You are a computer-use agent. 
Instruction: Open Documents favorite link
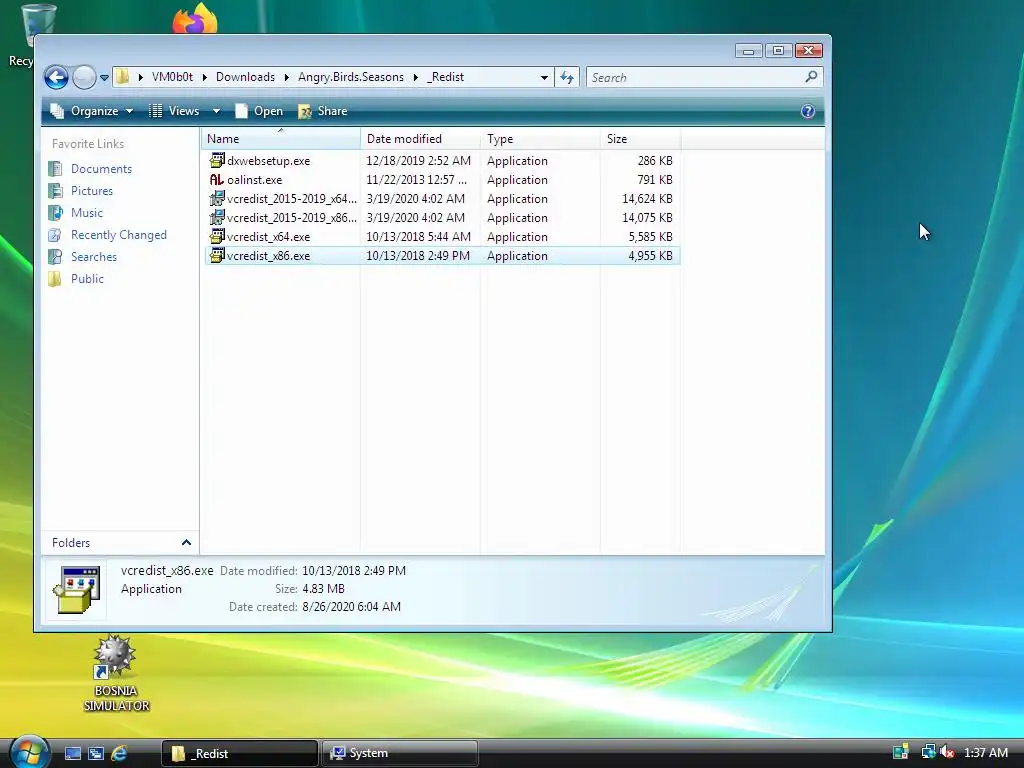(101, 168)
